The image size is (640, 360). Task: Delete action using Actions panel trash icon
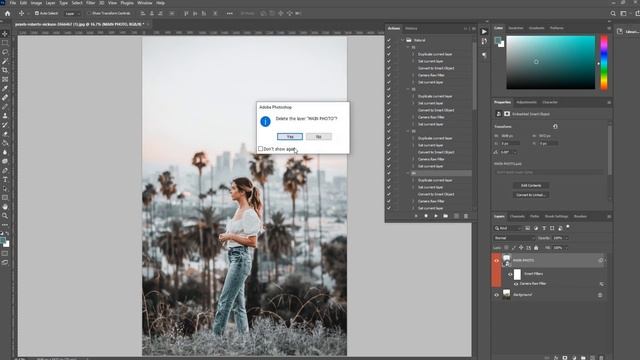(x=466, y=216)
